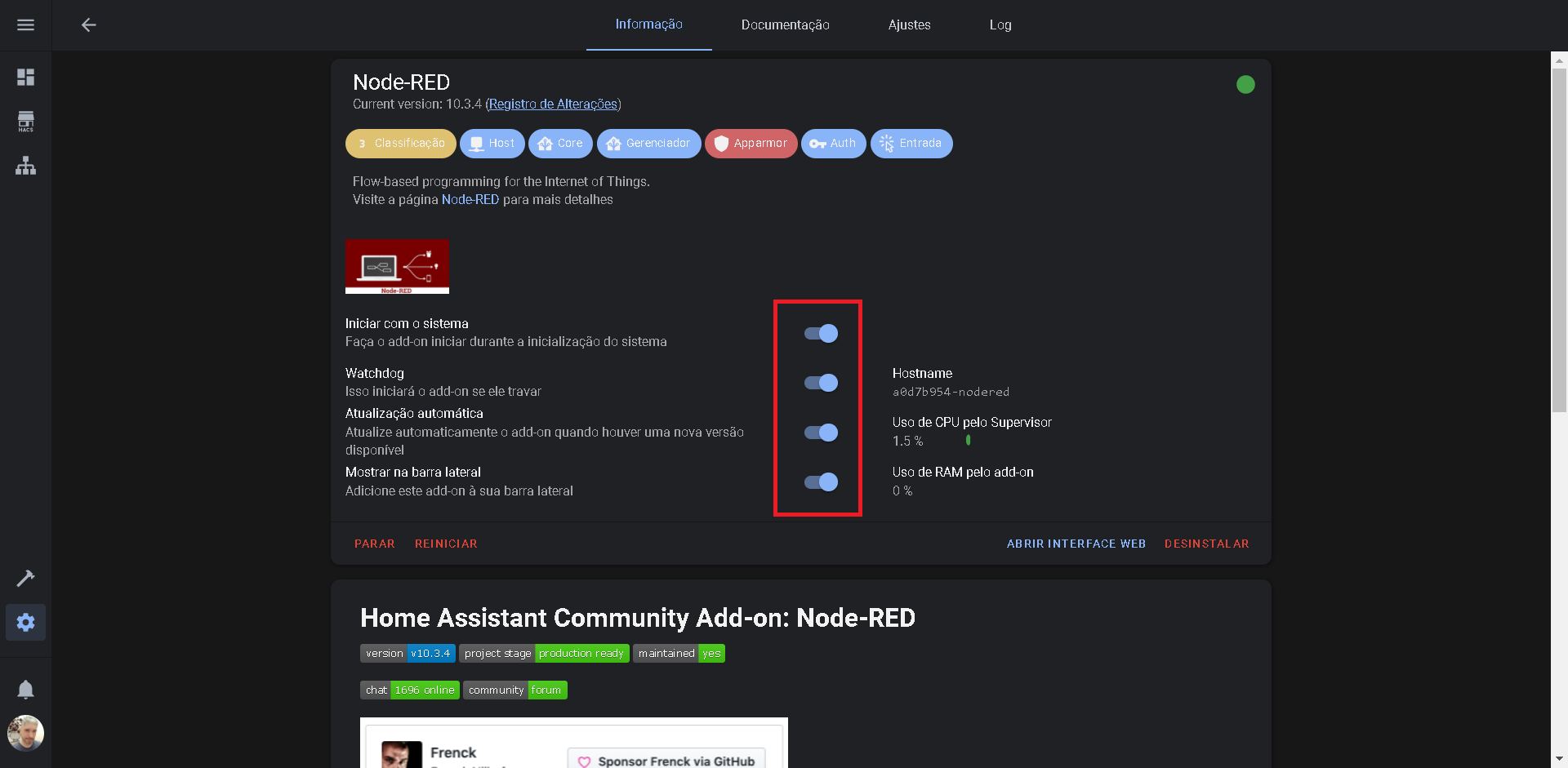Click the community forum badge

click(x=515, y=690)
